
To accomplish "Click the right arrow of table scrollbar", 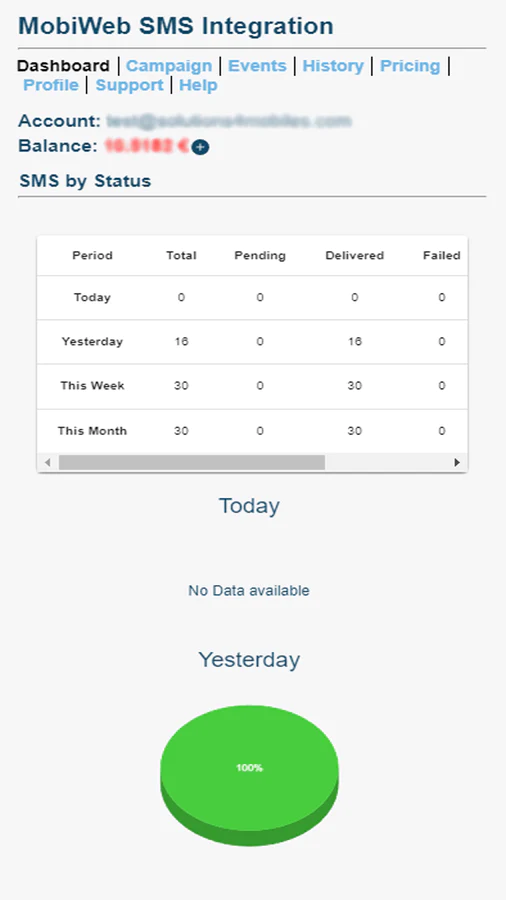I will coord(457,462).
